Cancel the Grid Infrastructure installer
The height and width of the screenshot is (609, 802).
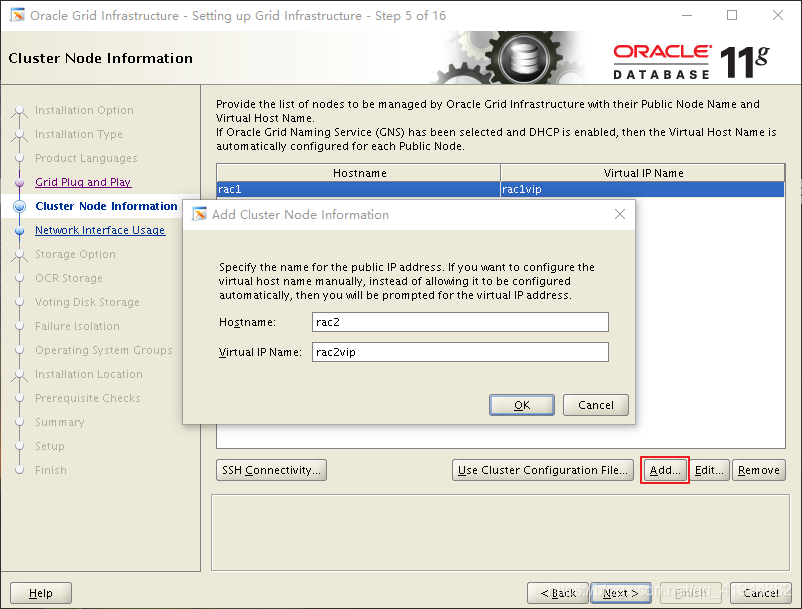pyautogui.click(x=761, y=593)
